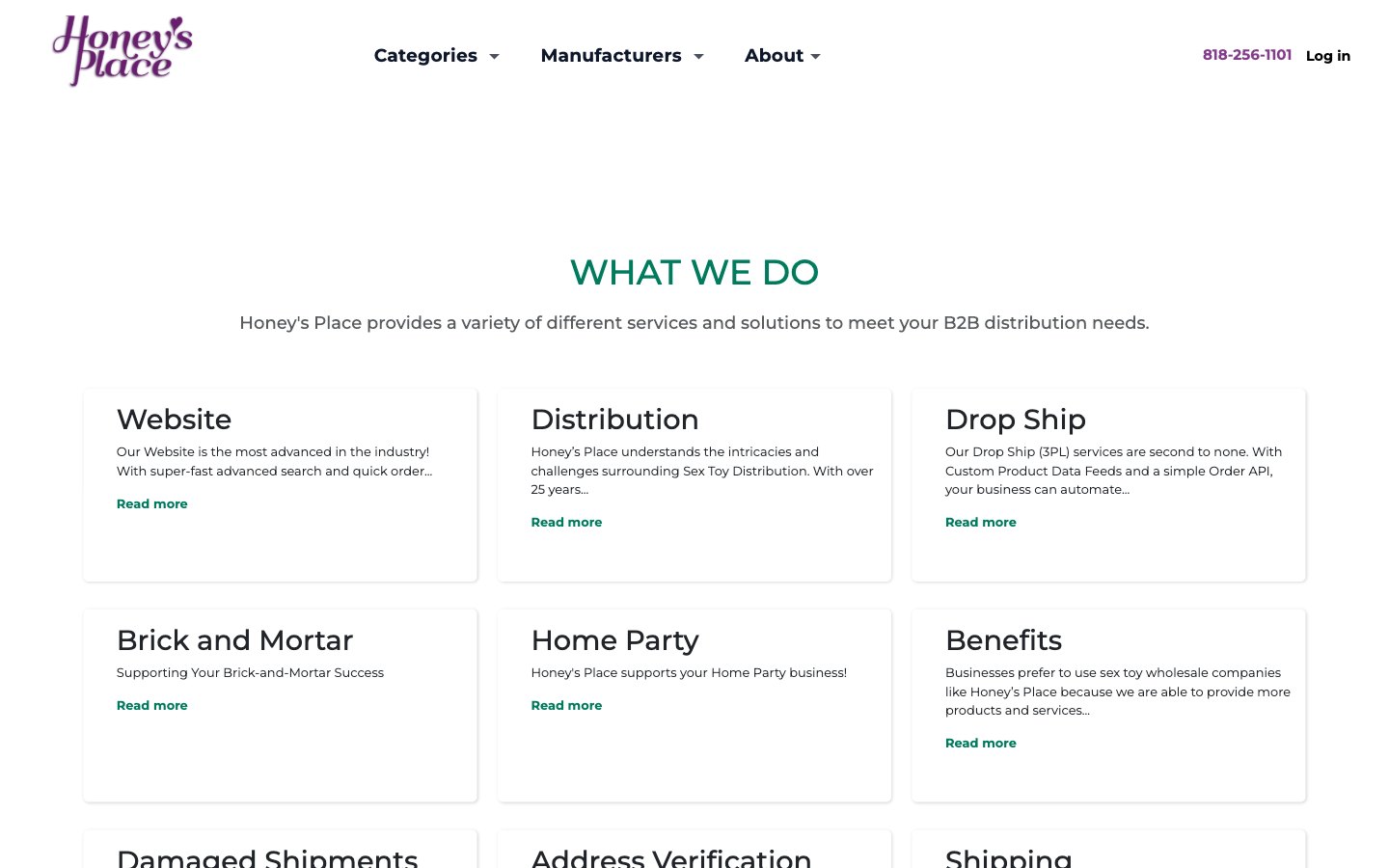Click the Honey's Place logo
Image resolution: width=1389 pixels, height=868 pixels.
123,50
